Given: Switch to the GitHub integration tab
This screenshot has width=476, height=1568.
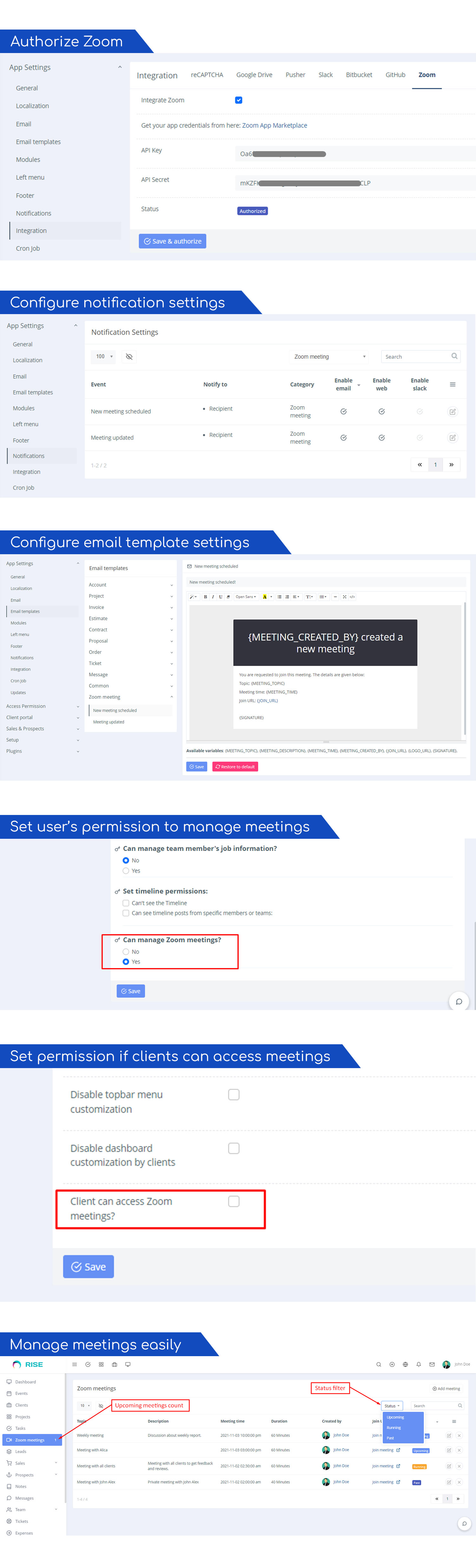Looking at the screenshot, I should [x=395, y=75].
